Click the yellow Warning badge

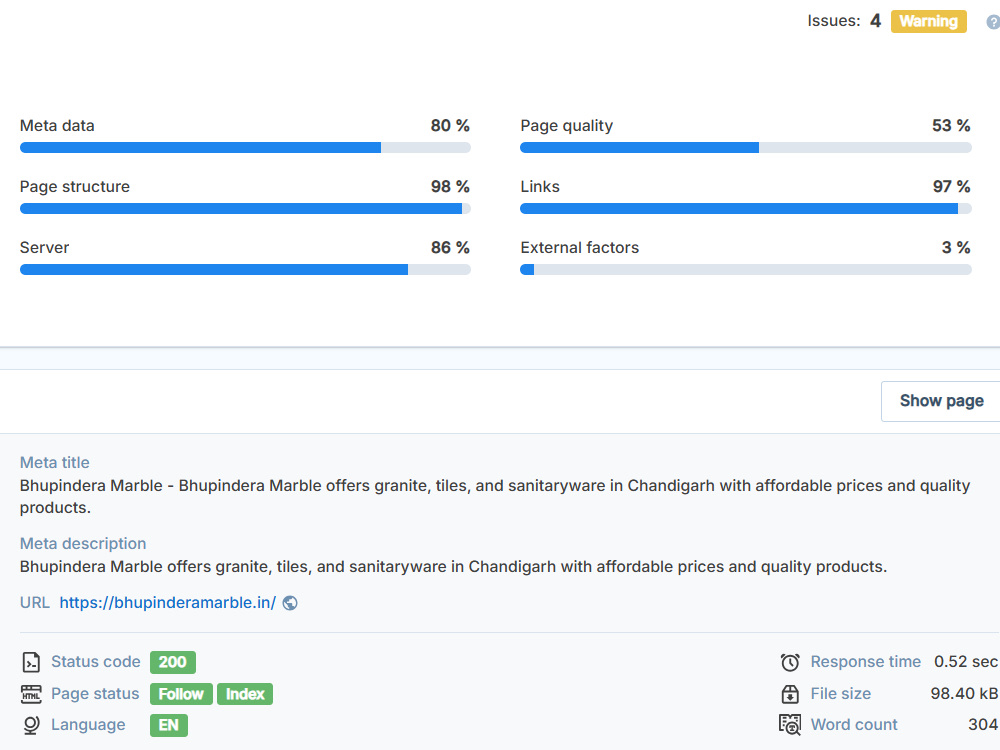pyautogui.click(x=929, y=22)
